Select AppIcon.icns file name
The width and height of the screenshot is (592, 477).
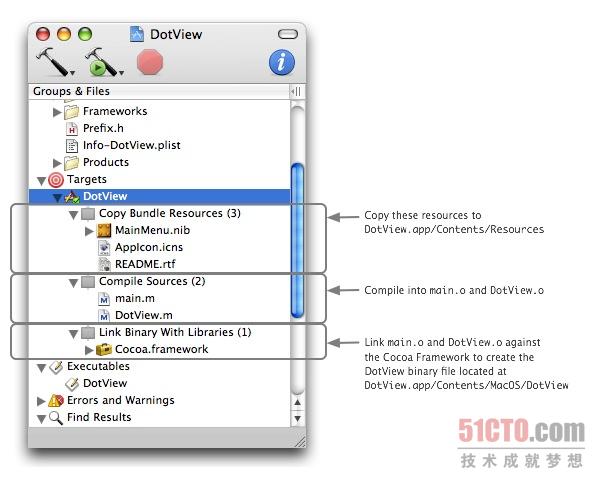pyautogui.click(x=149, y=247)
